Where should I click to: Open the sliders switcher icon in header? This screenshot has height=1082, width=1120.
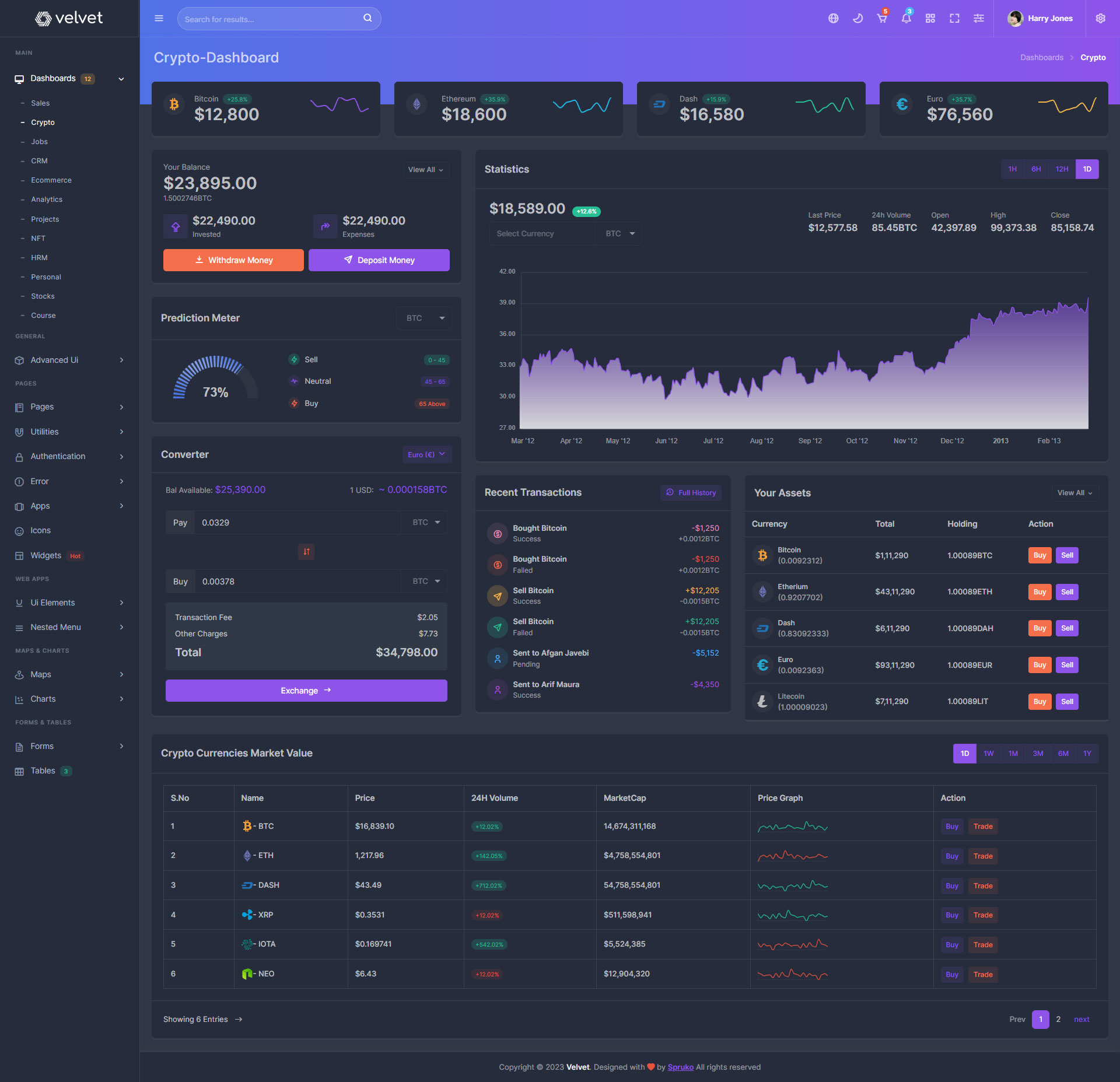click(x=979, y=19)
